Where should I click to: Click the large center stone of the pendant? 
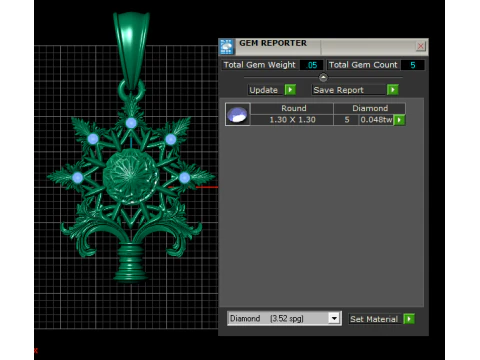[131, 176]
